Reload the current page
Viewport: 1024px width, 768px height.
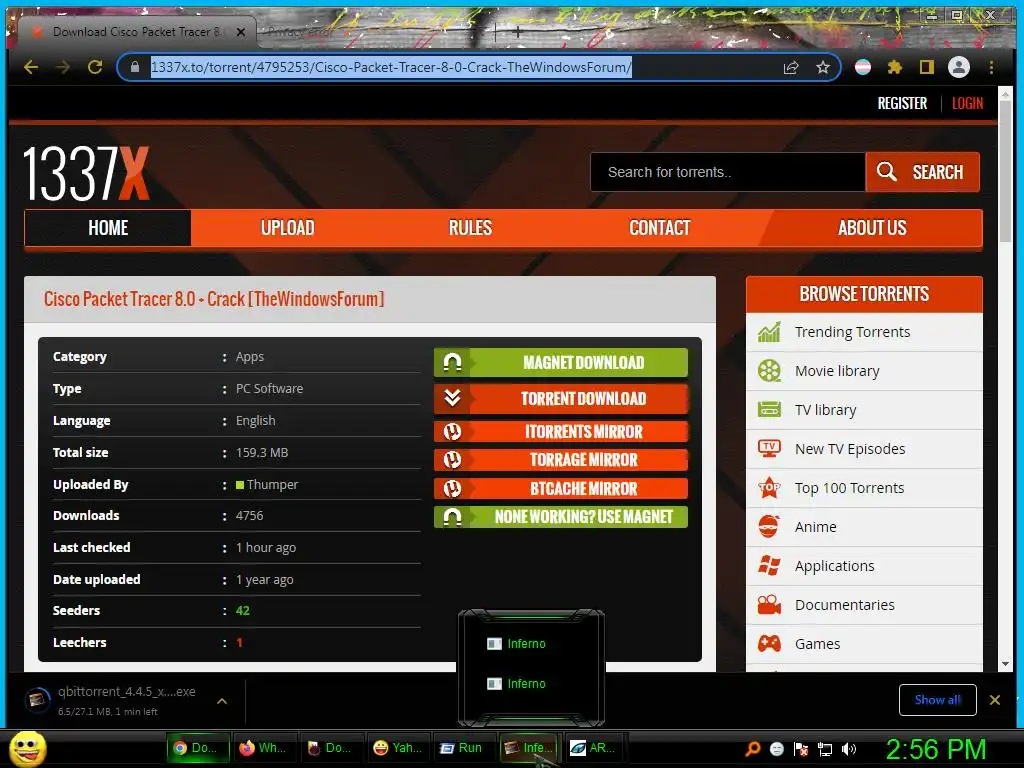click(95, 67)
